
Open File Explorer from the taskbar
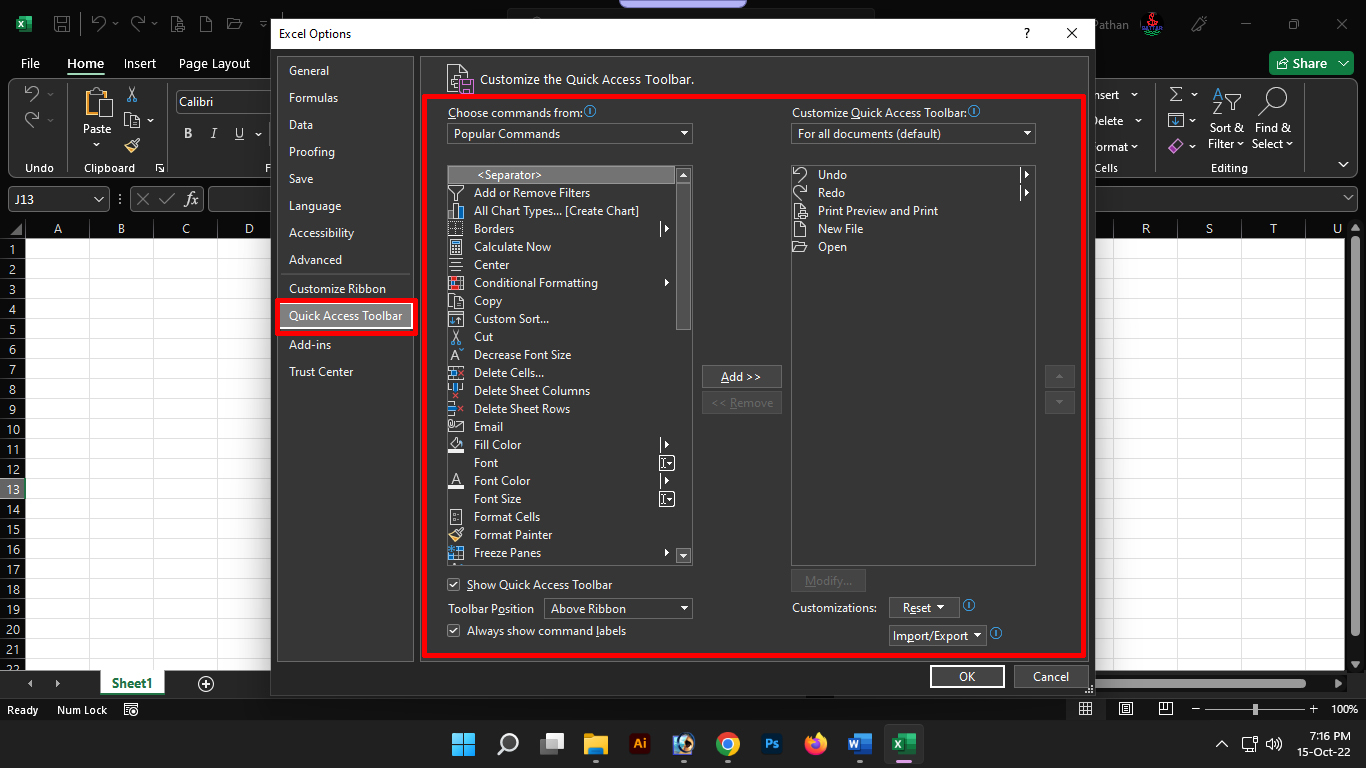596,744
